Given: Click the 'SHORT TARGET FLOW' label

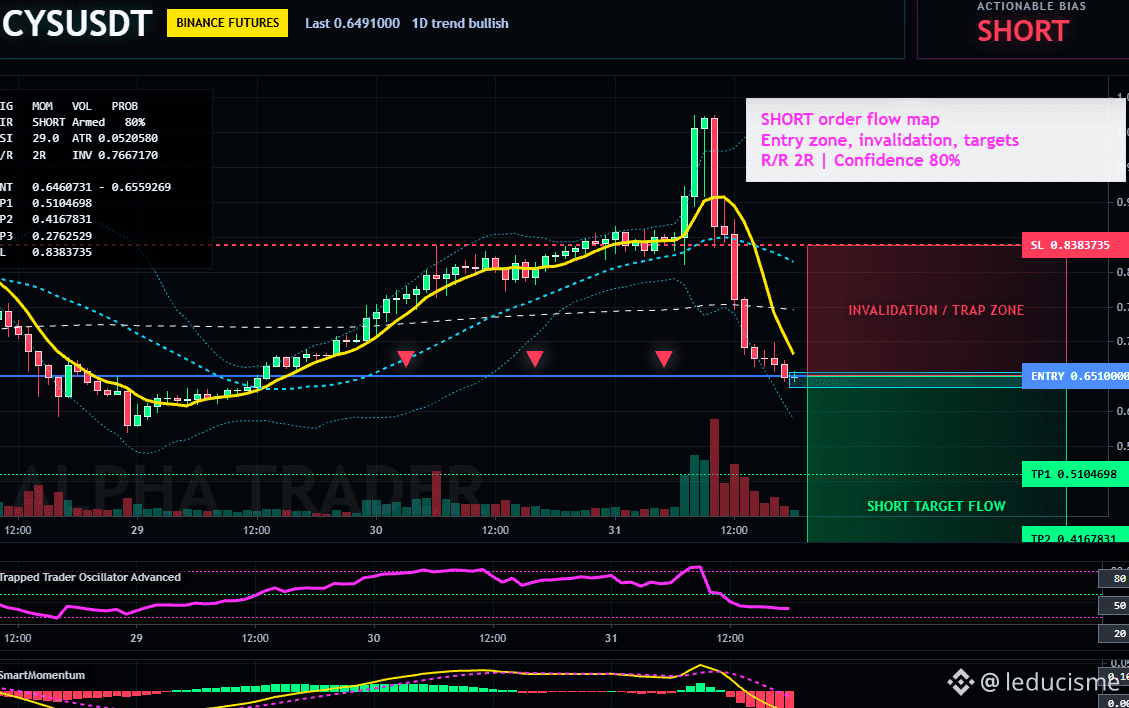Looking at the screenshot, I should click(x=936, y=506).
